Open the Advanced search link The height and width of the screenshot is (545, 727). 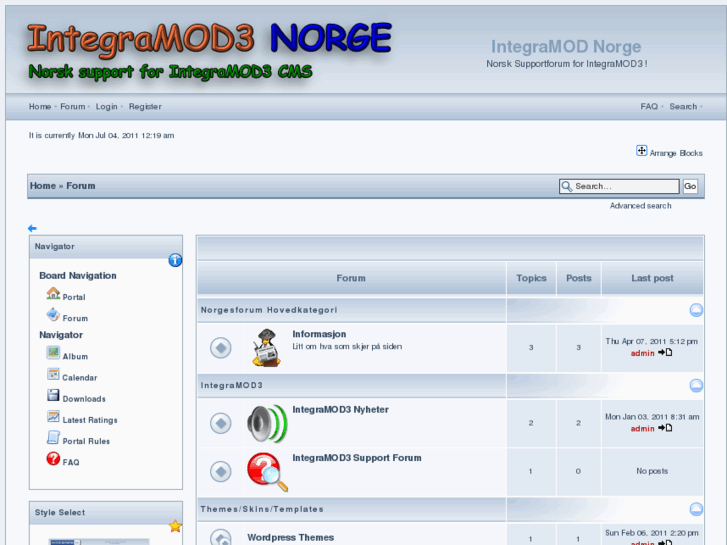[x=640, y=206]
